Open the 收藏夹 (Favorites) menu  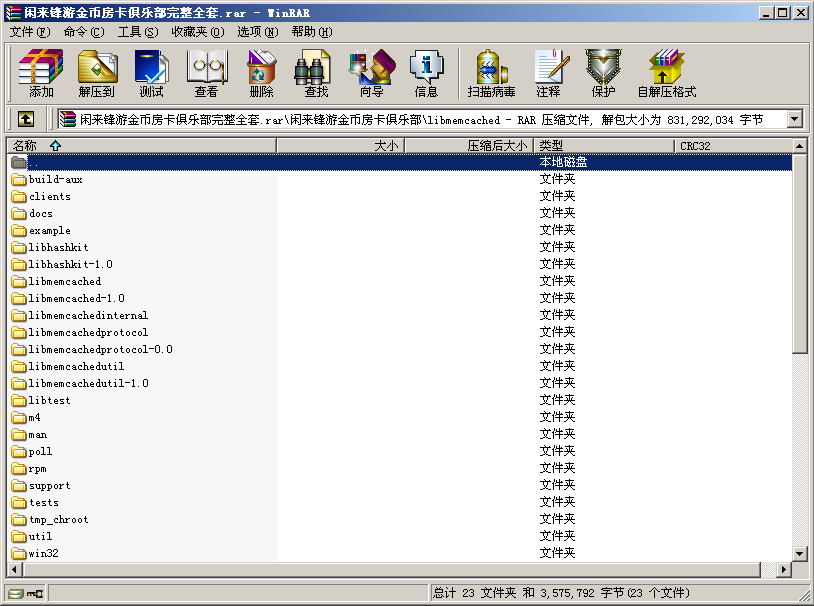click(197, 31)
